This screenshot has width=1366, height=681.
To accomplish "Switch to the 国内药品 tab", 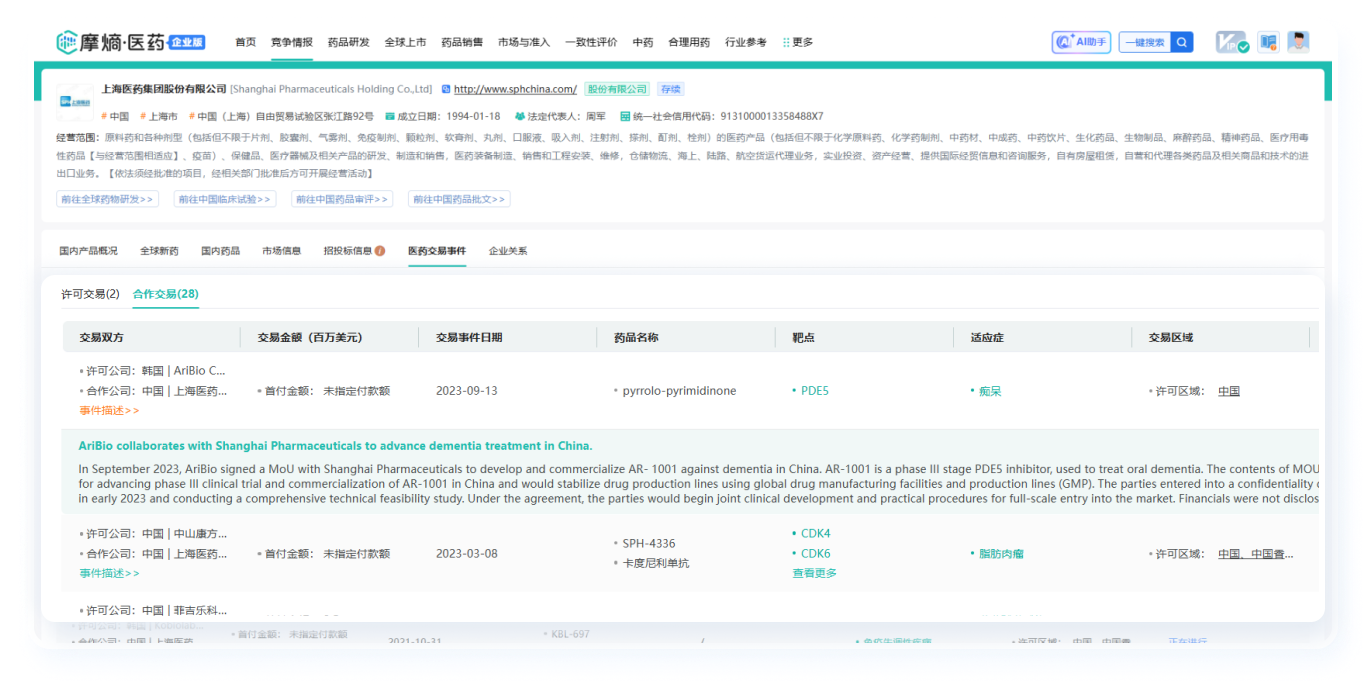I will [x=220, y=251].
